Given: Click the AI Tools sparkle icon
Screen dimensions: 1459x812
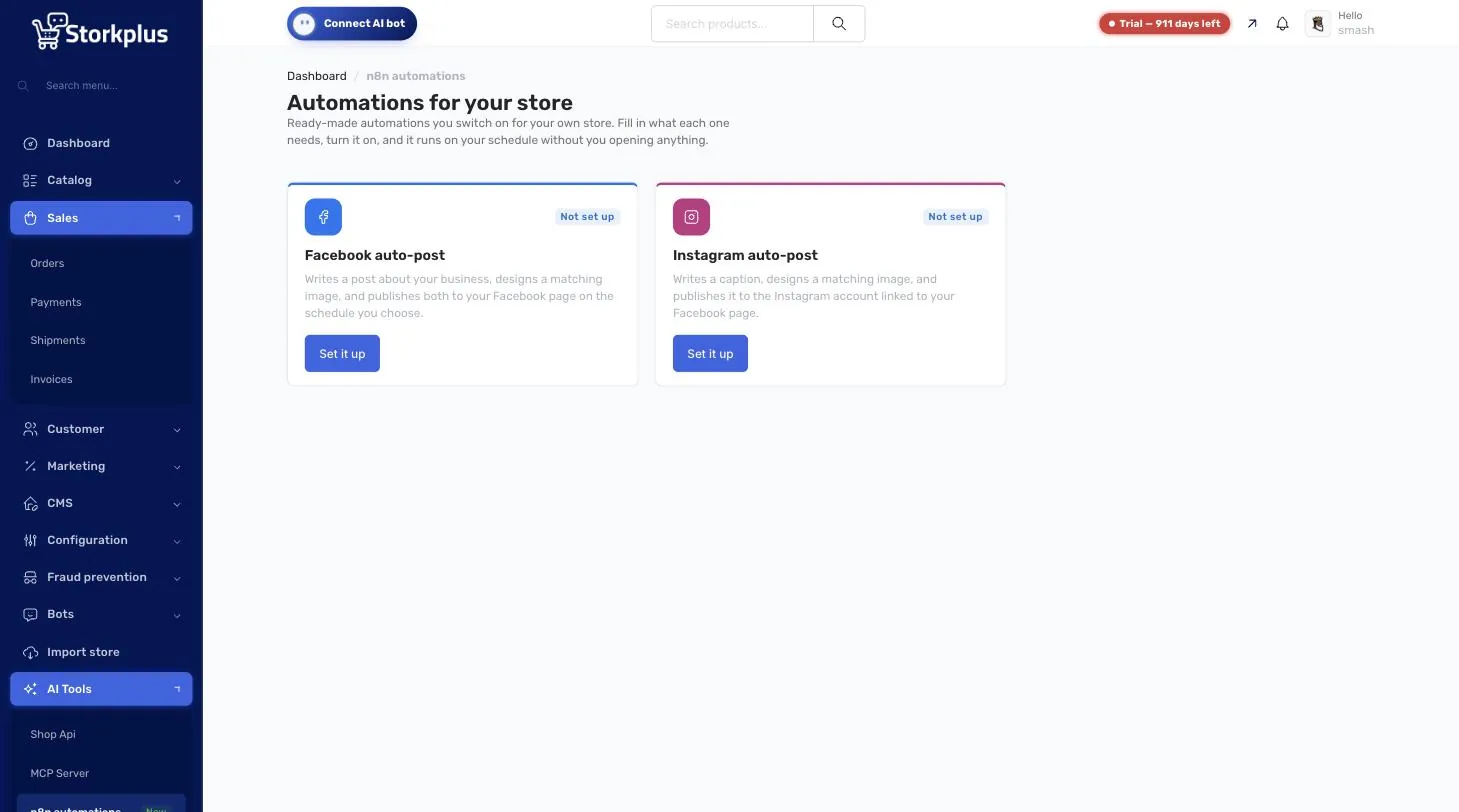Looking at the screenshot, I should 30,689.
